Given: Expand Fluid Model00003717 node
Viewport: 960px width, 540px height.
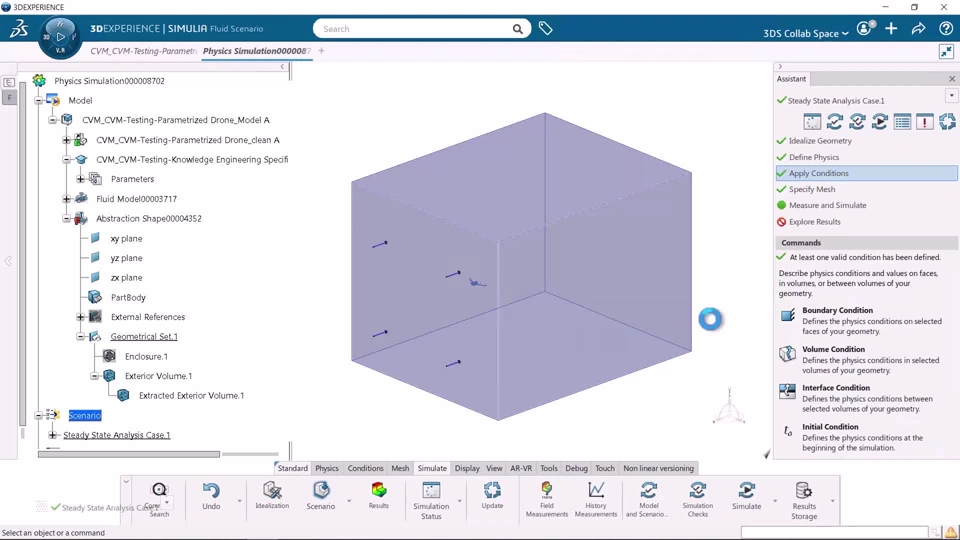Looking at the screenshot, I should point(66,199).
